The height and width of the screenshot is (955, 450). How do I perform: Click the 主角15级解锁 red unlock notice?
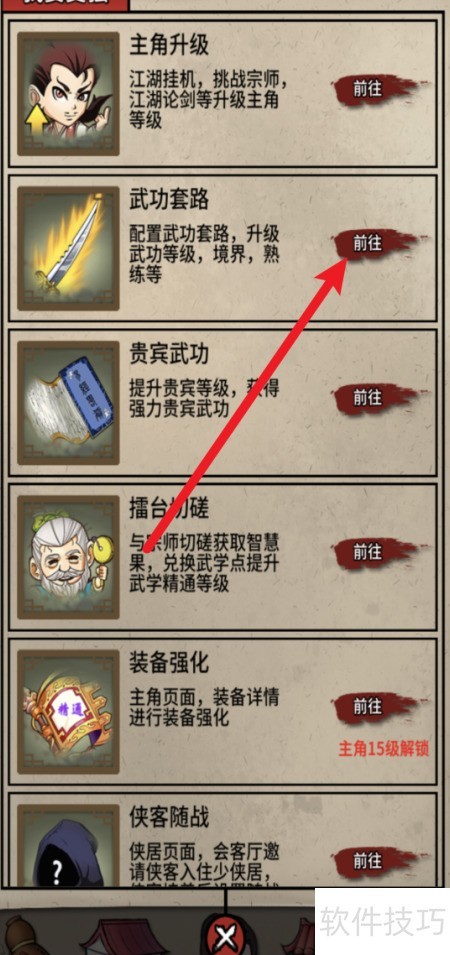click(x=384, y=748)
